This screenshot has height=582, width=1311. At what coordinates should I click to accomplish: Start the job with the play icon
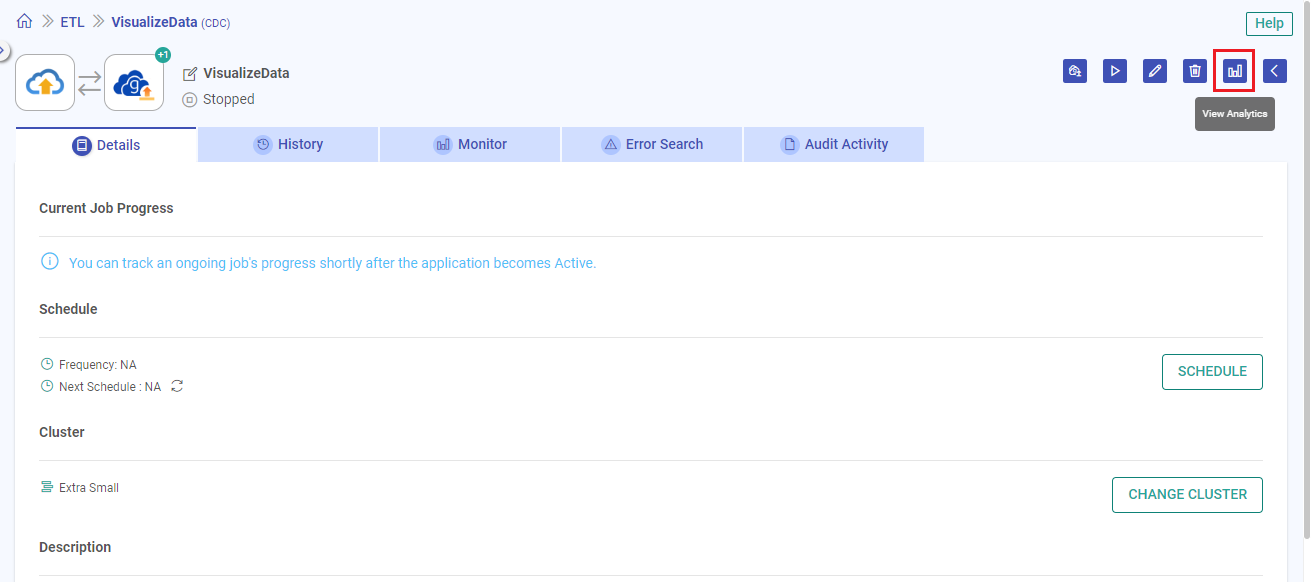click(x=1114, y=71)
